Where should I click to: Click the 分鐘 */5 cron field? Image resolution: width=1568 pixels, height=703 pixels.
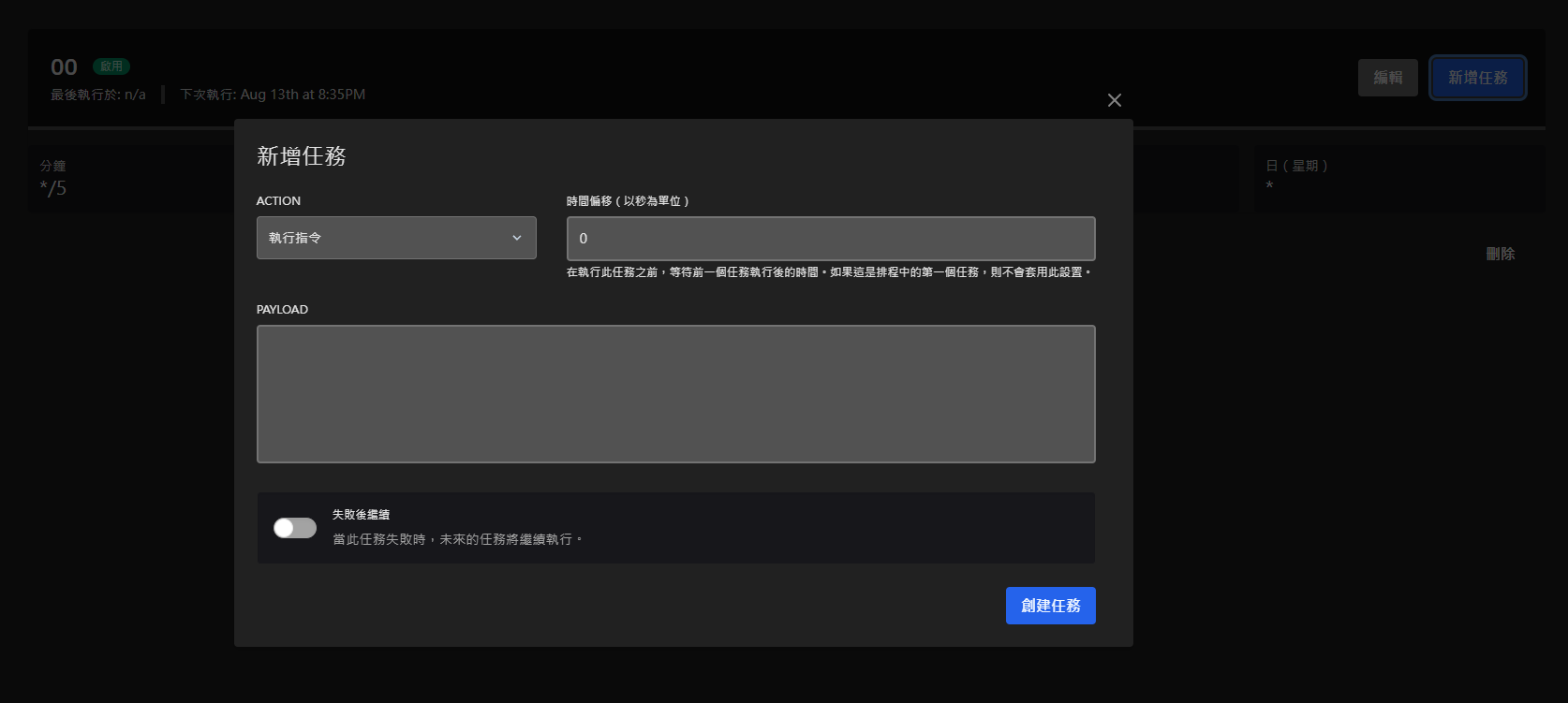(53, 178)
